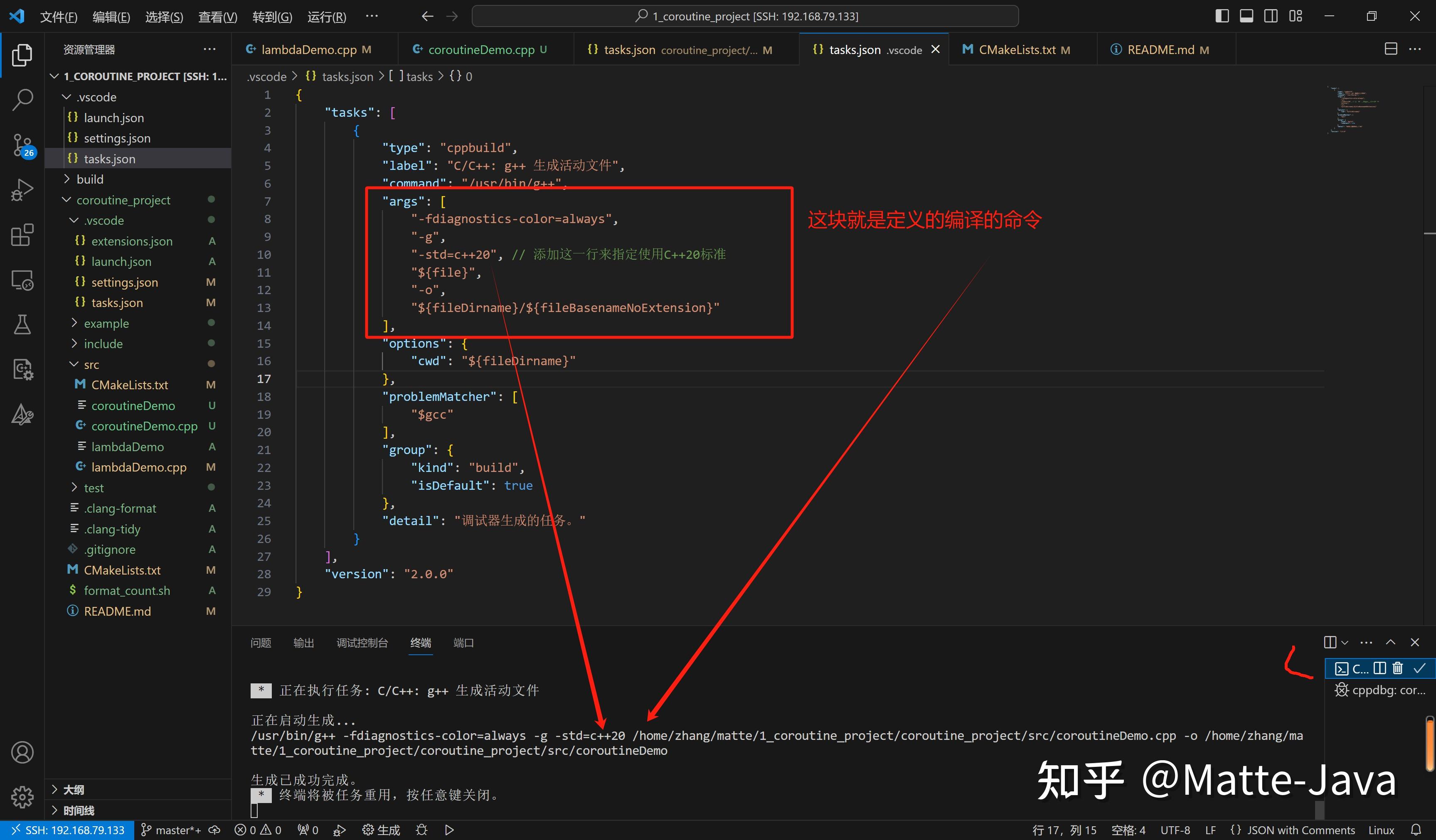The width and height of the screenshot is (1436, 840).
Task: Open the Remote Explorer view
Action: coord(23,280)
